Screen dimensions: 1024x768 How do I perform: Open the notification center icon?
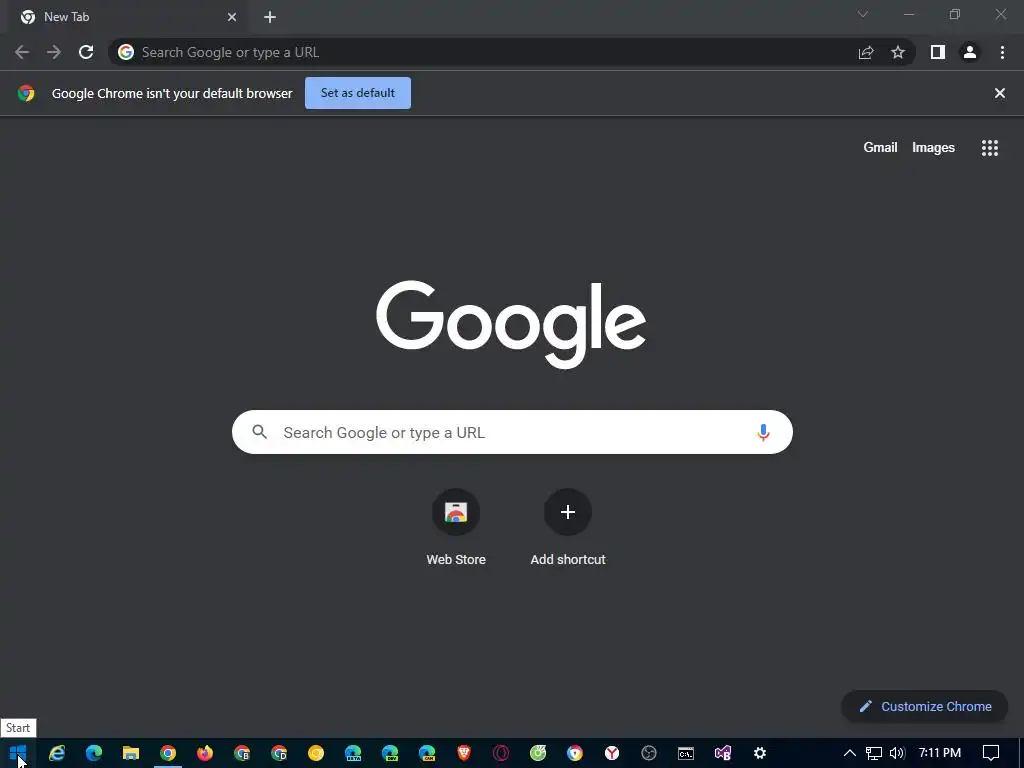coord(991,753)
